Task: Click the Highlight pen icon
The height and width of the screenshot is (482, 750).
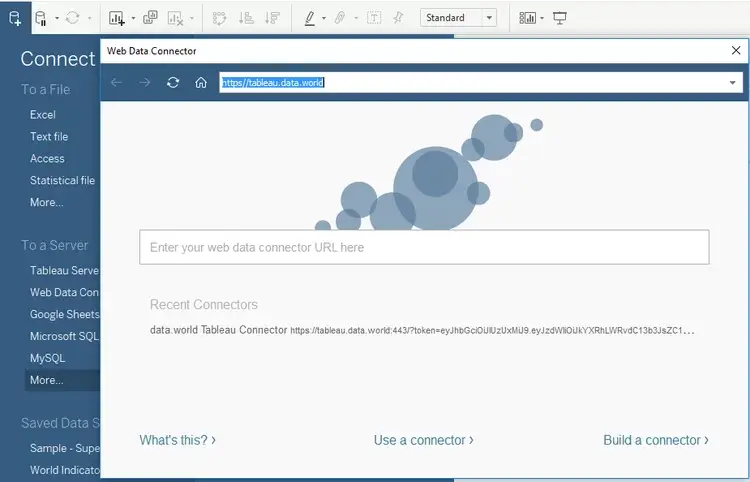Action: (x=310, y=18)
